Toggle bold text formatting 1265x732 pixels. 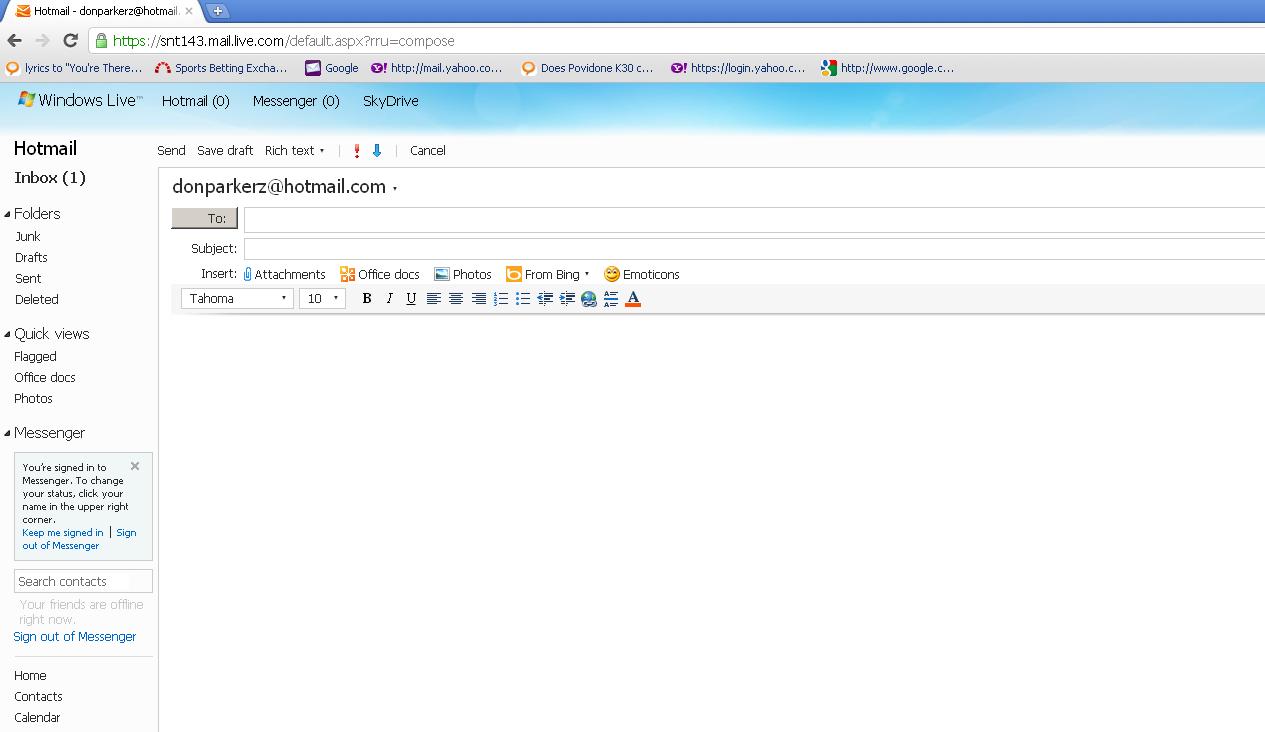pos(367,299)
